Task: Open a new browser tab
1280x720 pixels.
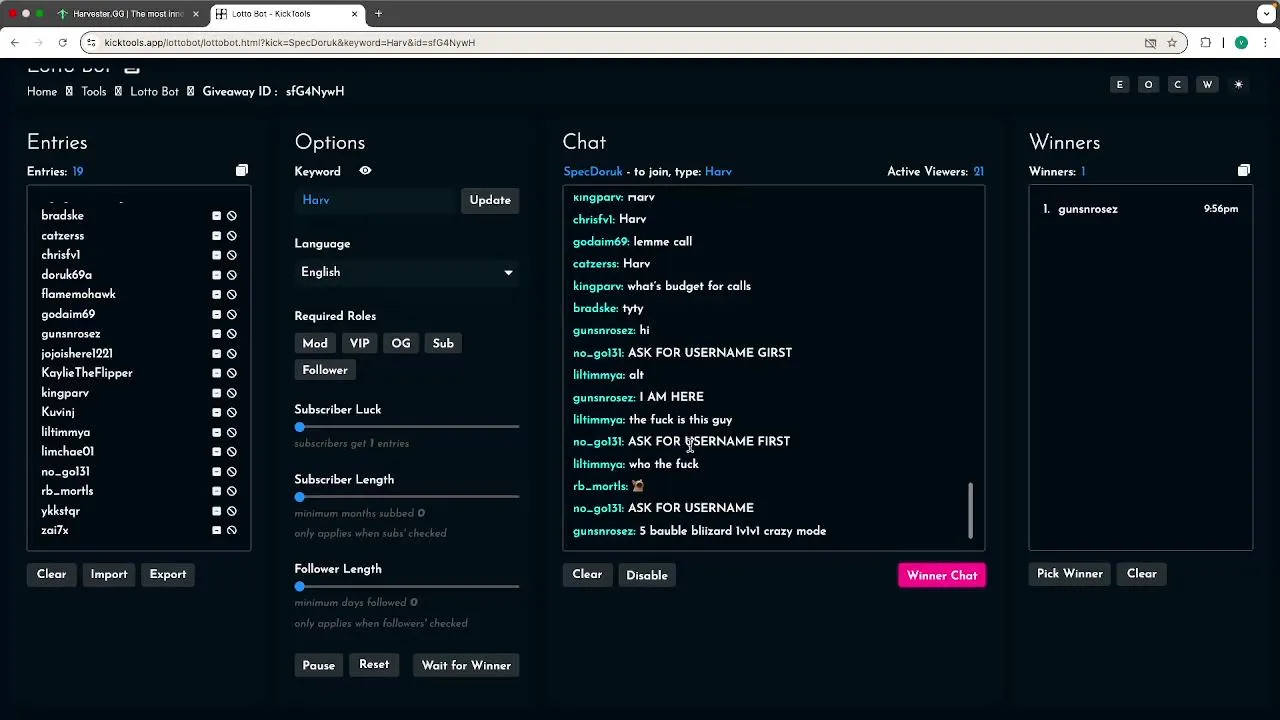Action: (x=379, y=14)
